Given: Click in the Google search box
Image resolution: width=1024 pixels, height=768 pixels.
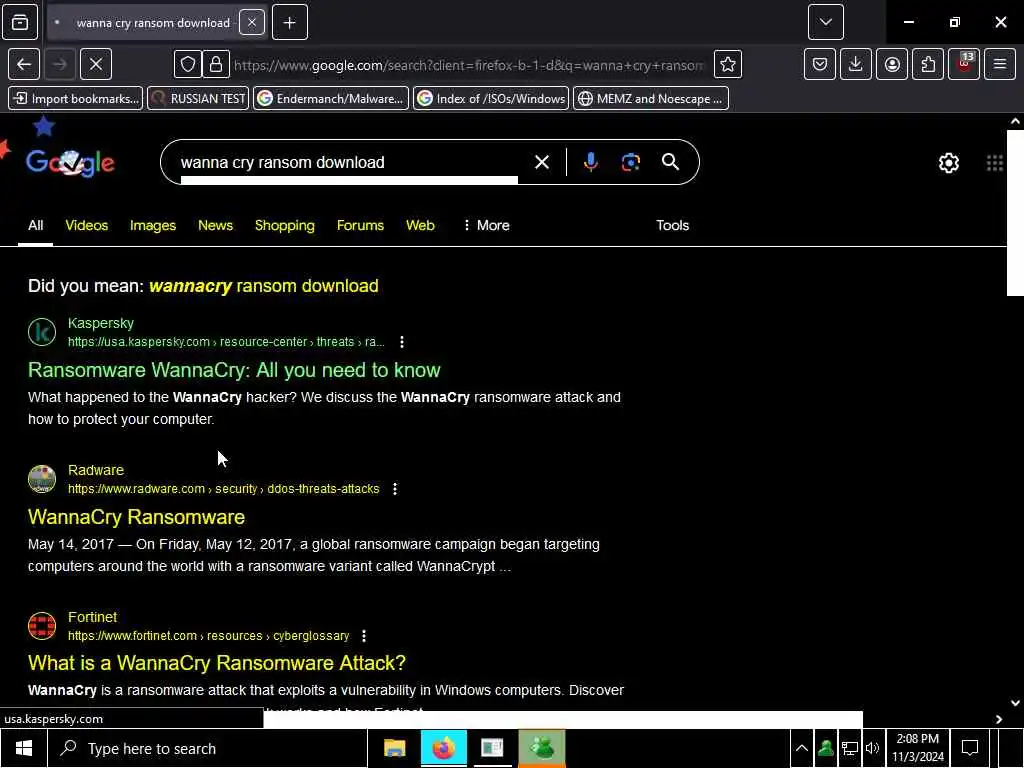Looking at the screenshot, I should point(349,162).
